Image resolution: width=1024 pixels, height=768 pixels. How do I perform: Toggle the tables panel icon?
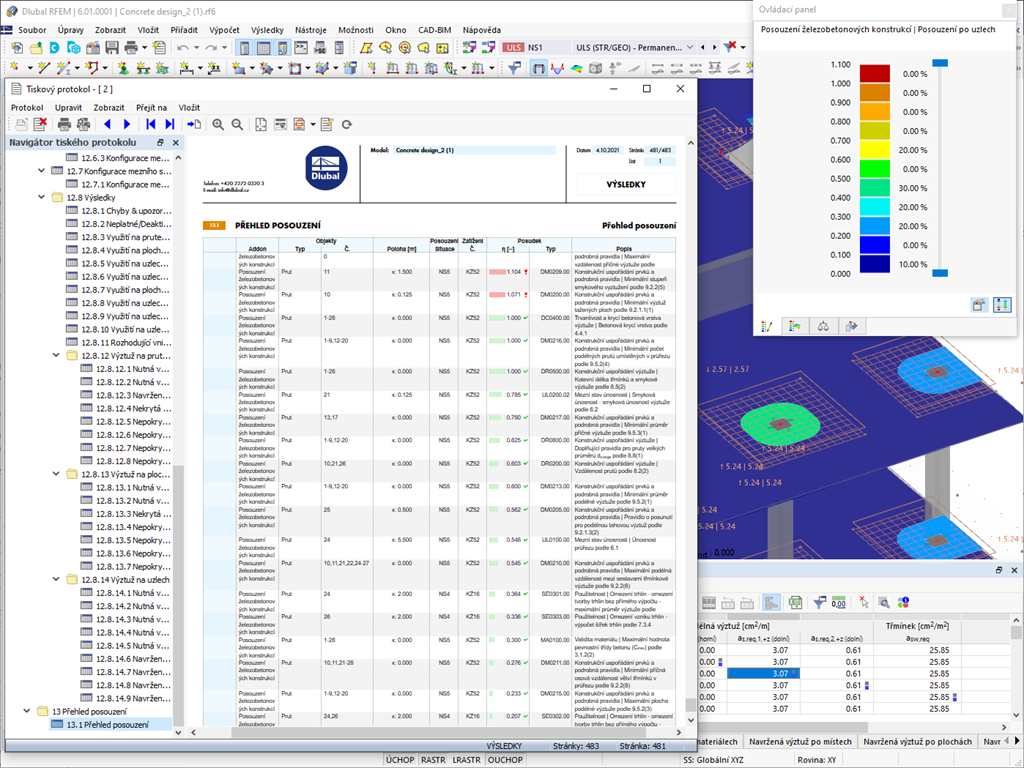pyautogui.click(x=263, y=48)
